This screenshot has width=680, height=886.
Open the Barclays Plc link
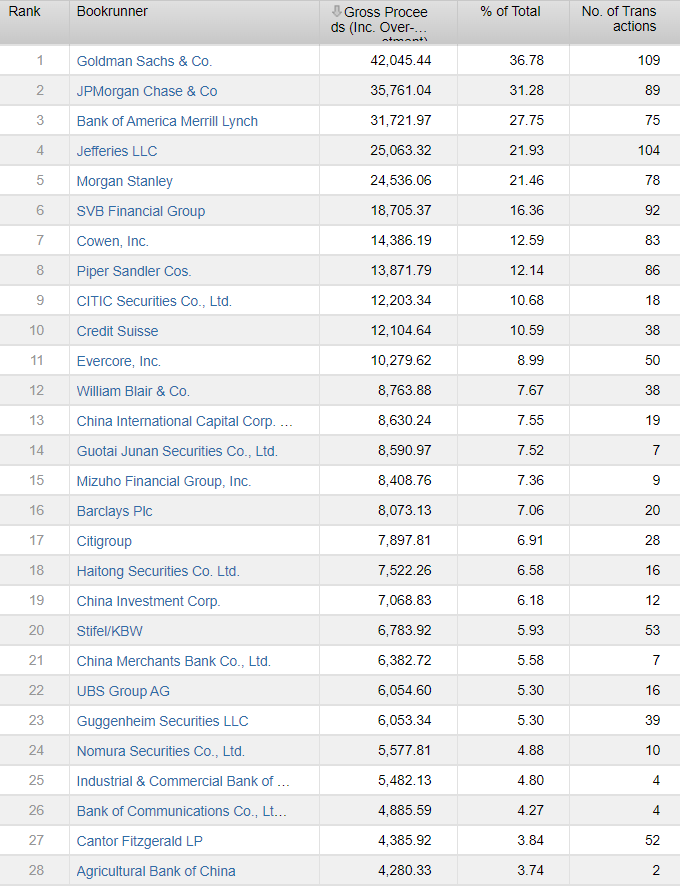(x=115, y=511)
